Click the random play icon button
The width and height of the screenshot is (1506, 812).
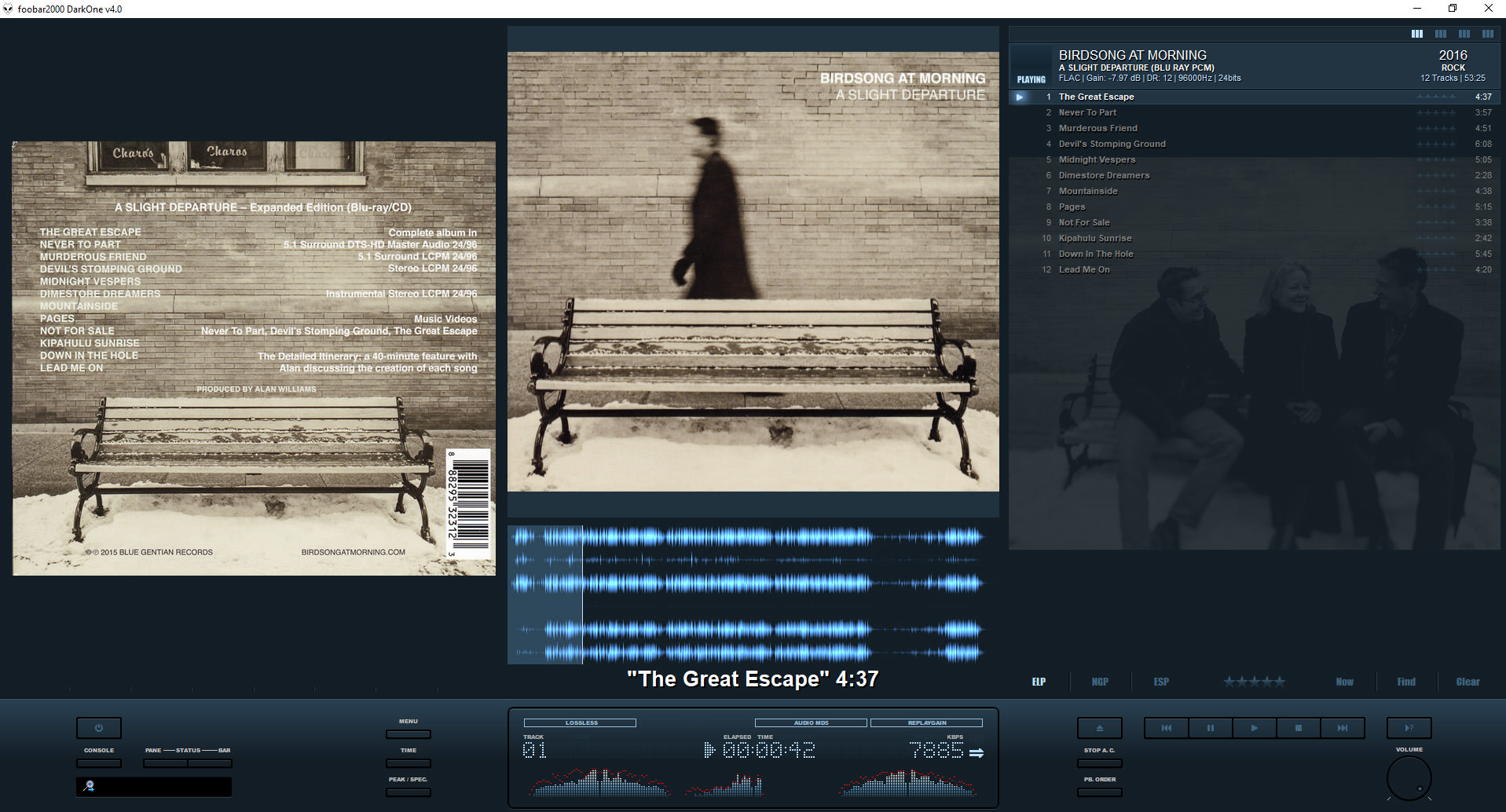coord(1409,728)
